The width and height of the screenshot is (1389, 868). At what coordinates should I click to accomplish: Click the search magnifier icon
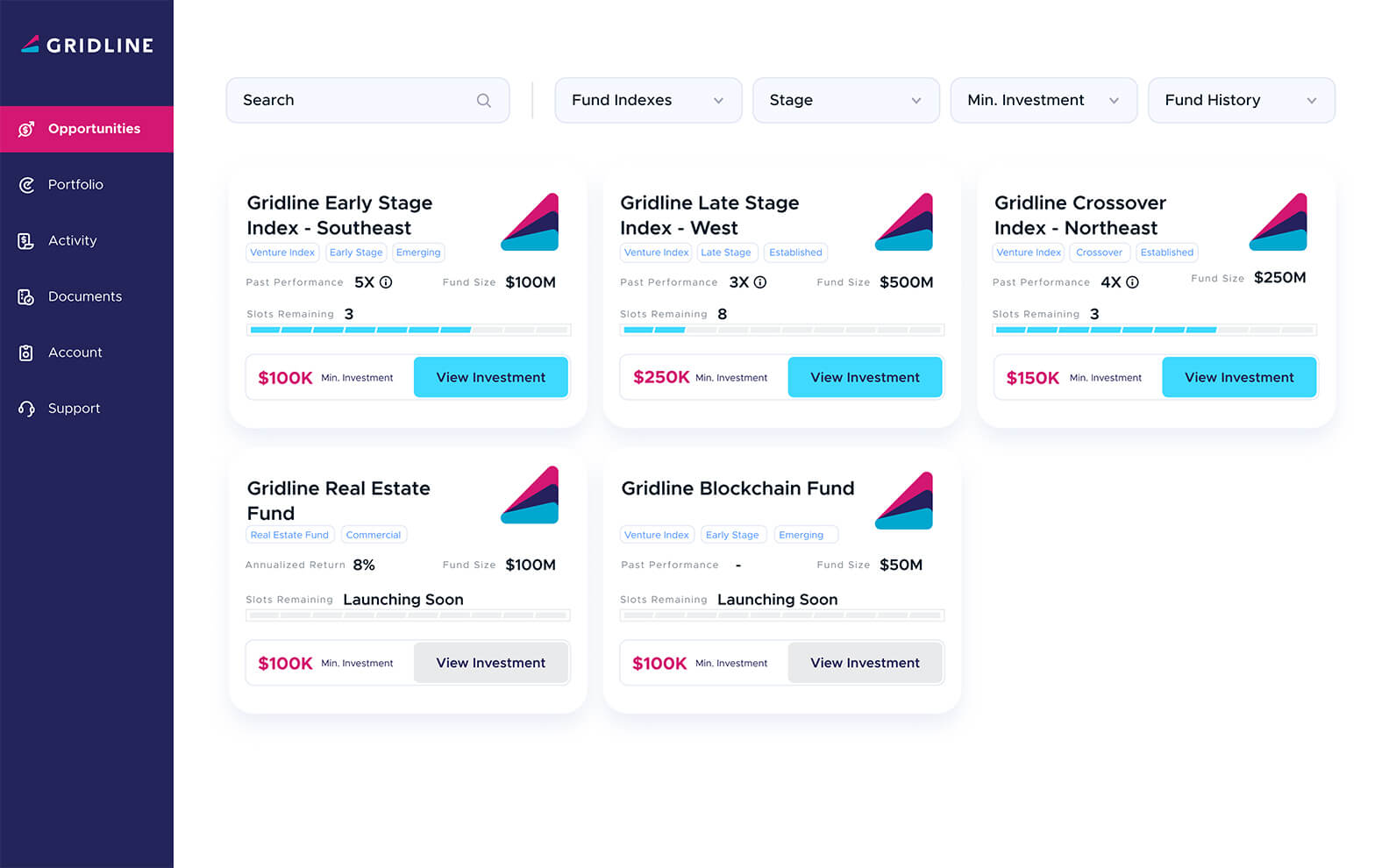pyautogui.click(x=483, y=101)
